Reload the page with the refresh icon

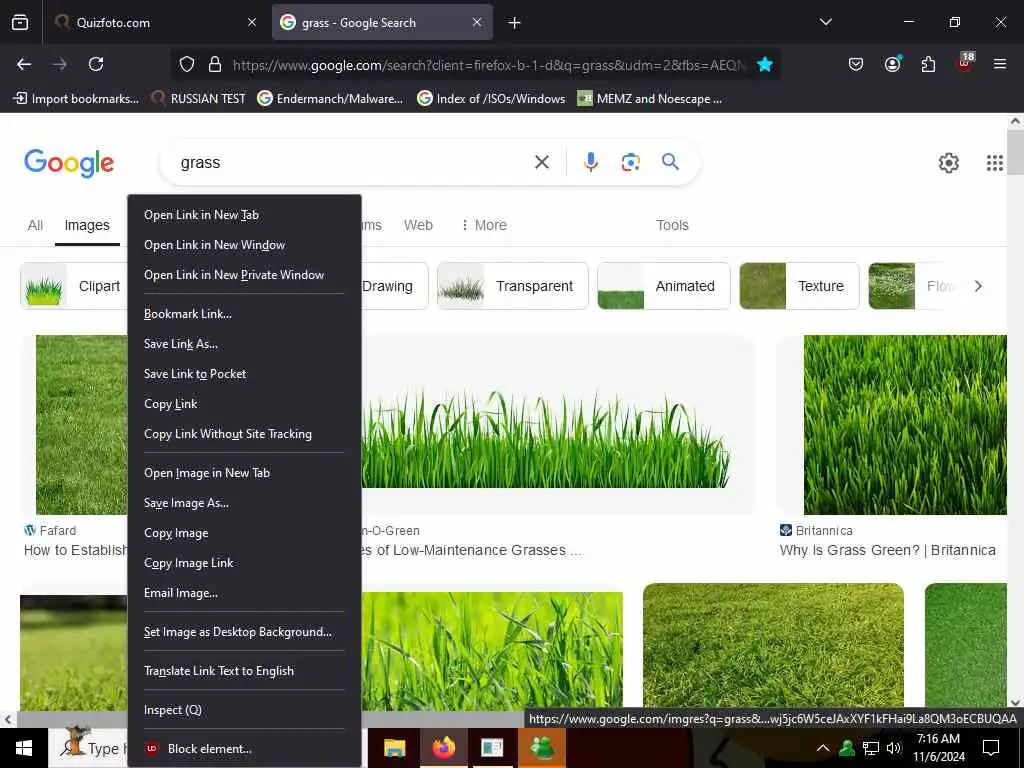(x=96, y=64)
